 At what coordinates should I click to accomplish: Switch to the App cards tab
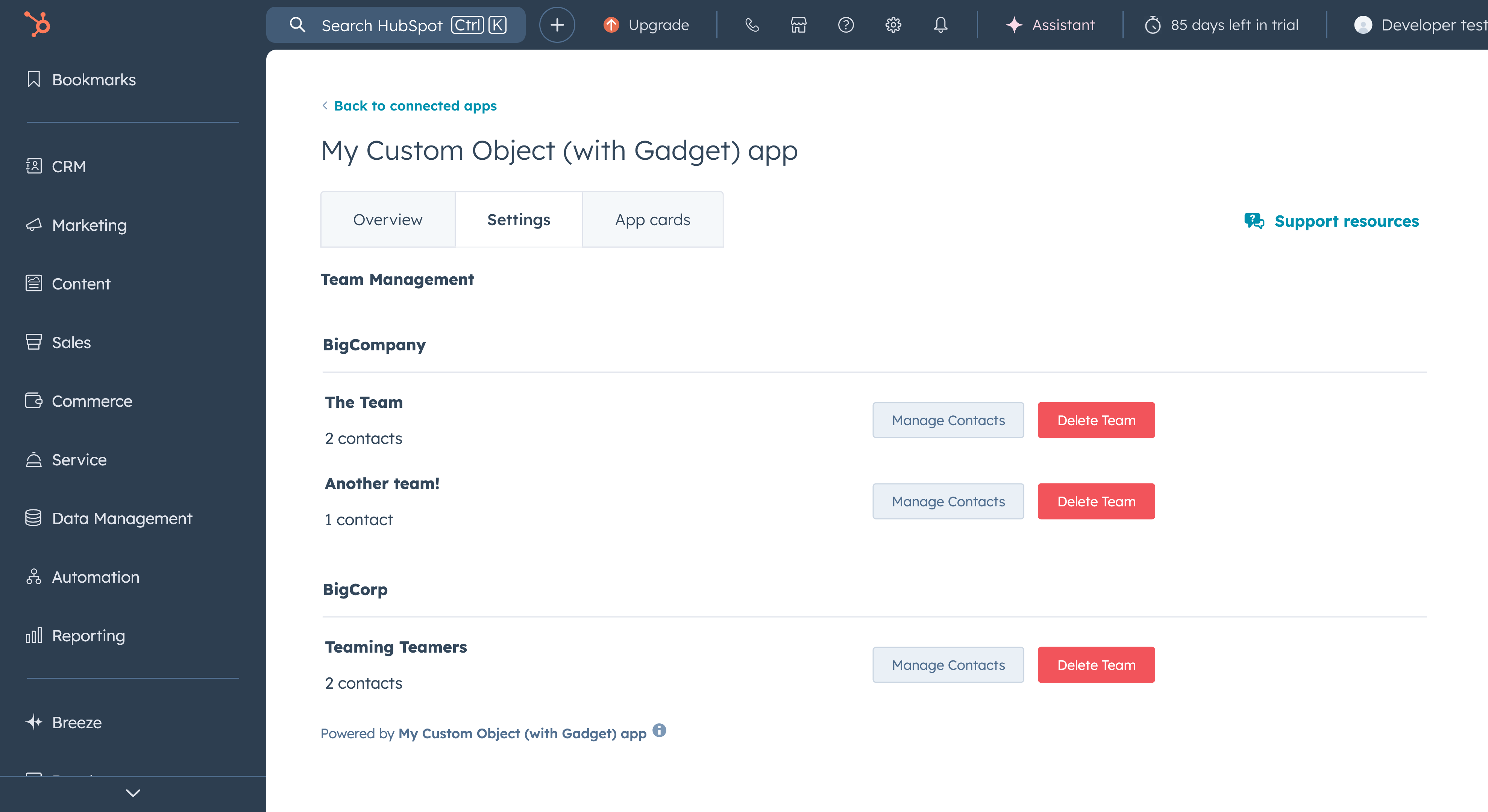click(652, 220)
